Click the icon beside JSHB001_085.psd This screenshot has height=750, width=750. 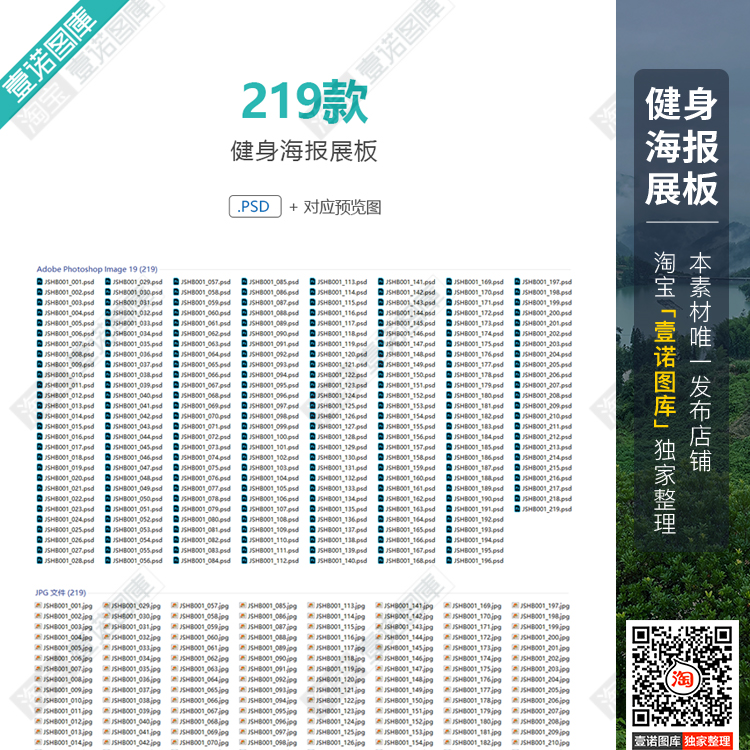(244, 282)
